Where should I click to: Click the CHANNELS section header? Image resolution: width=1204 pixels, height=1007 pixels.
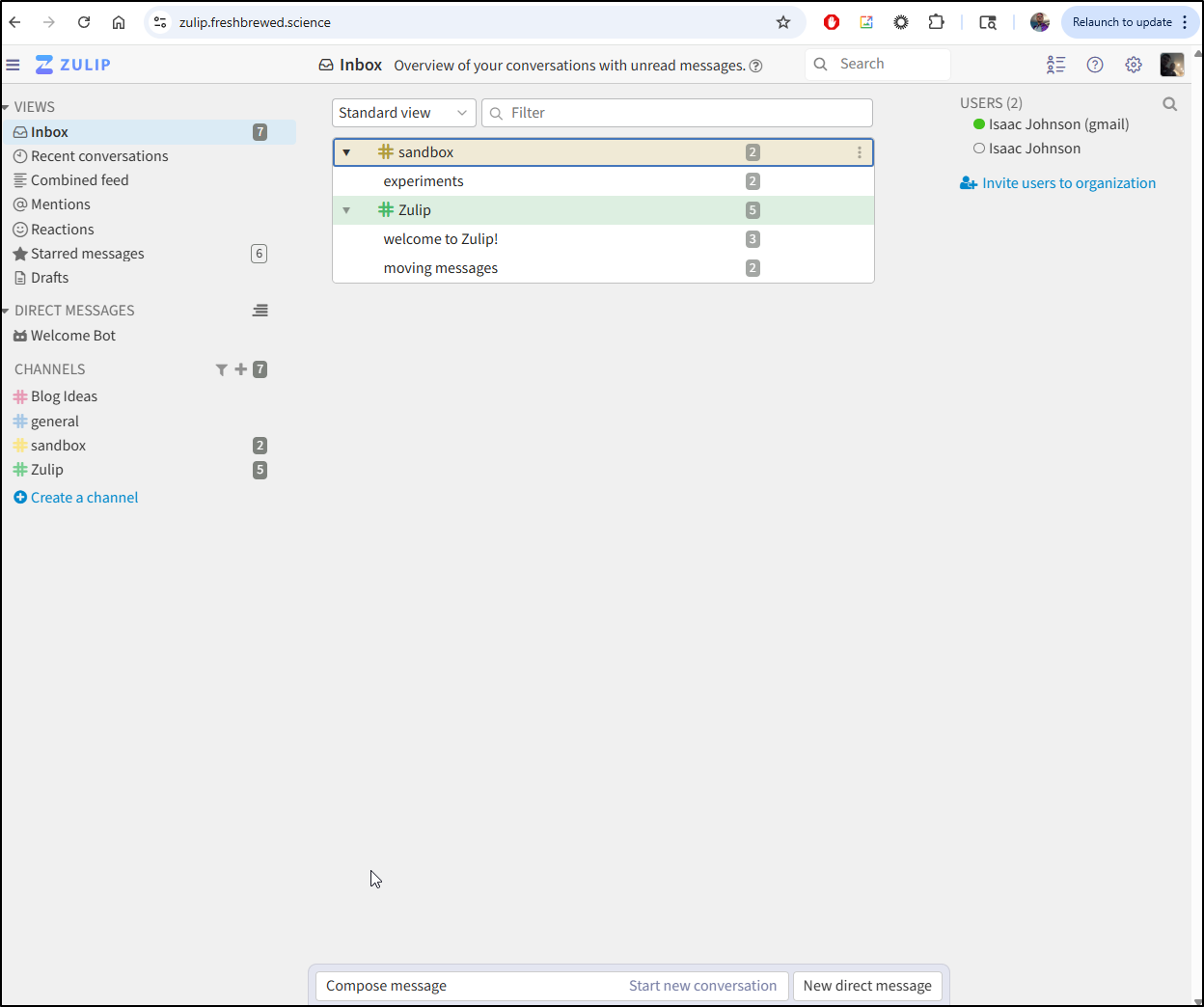click(50, 369)
